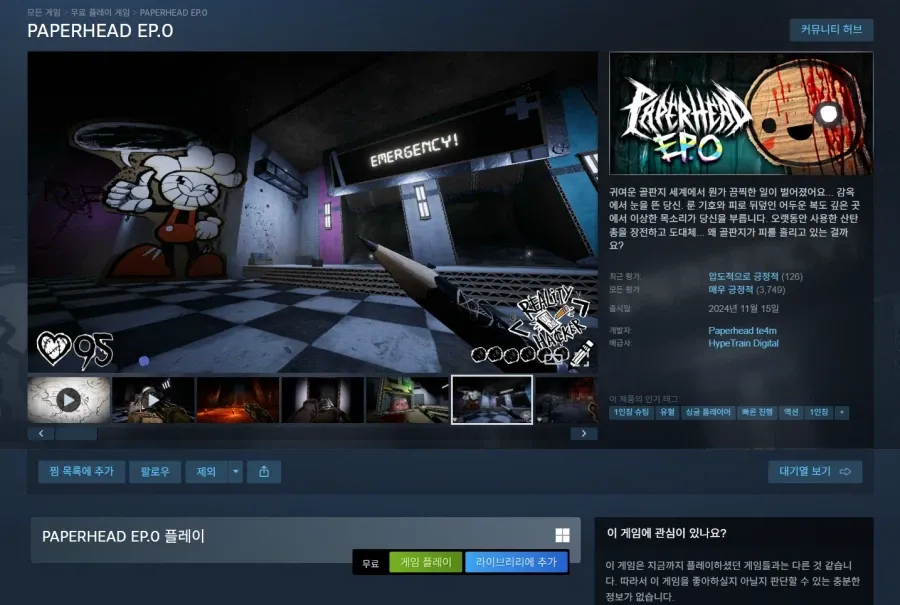
Task: Select the 1인칭 슈팅 tag
Action: 631,412
